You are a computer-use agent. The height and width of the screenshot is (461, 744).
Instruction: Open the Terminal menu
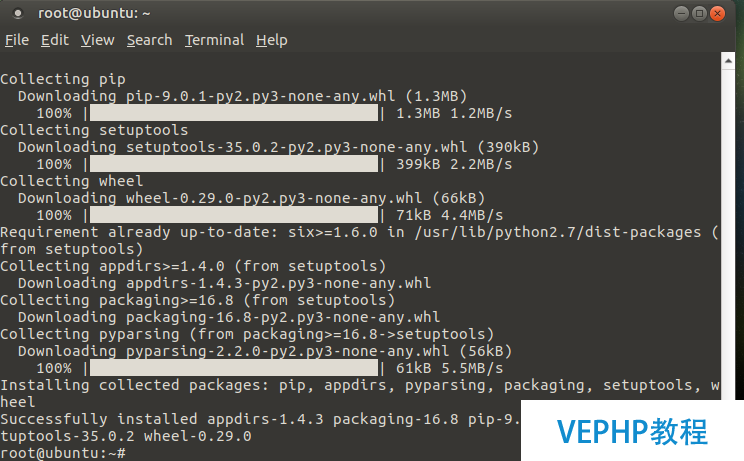214,40
